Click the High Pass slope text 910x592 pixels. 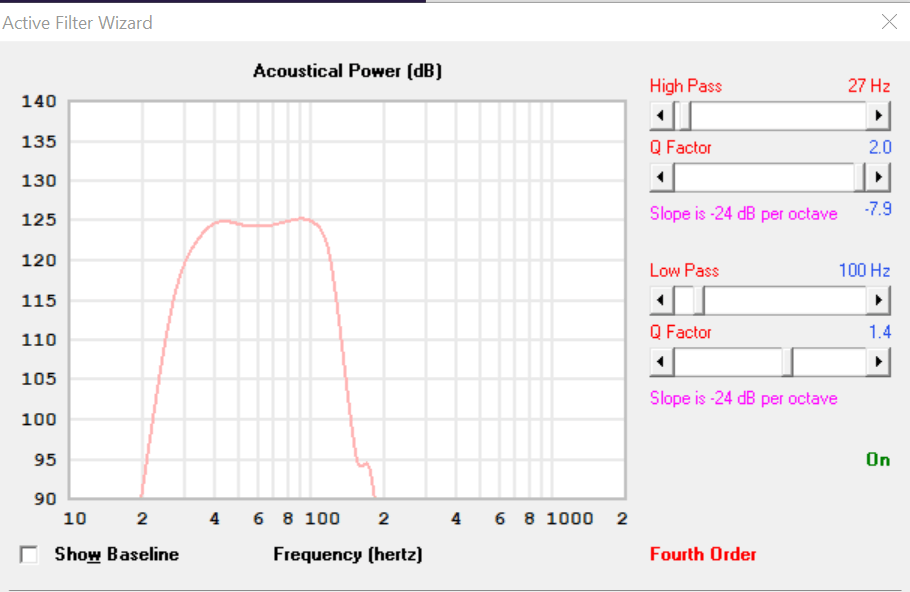743,214
